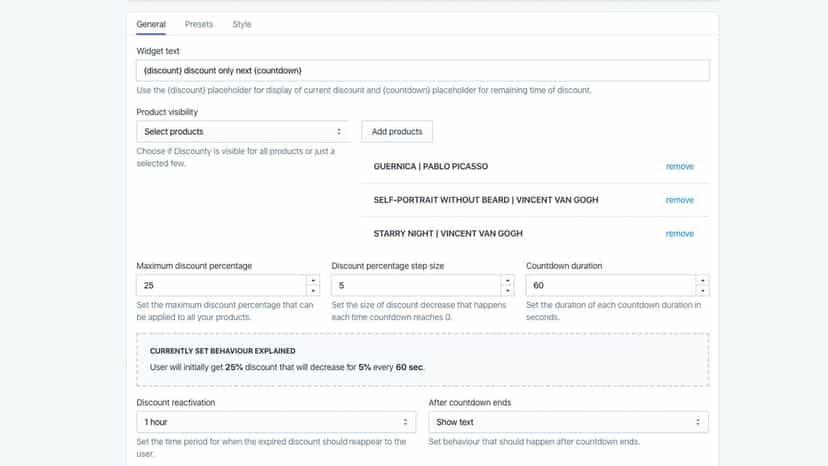
Task: Remove Self-Portrait Without Beard product
Action: 680,200
